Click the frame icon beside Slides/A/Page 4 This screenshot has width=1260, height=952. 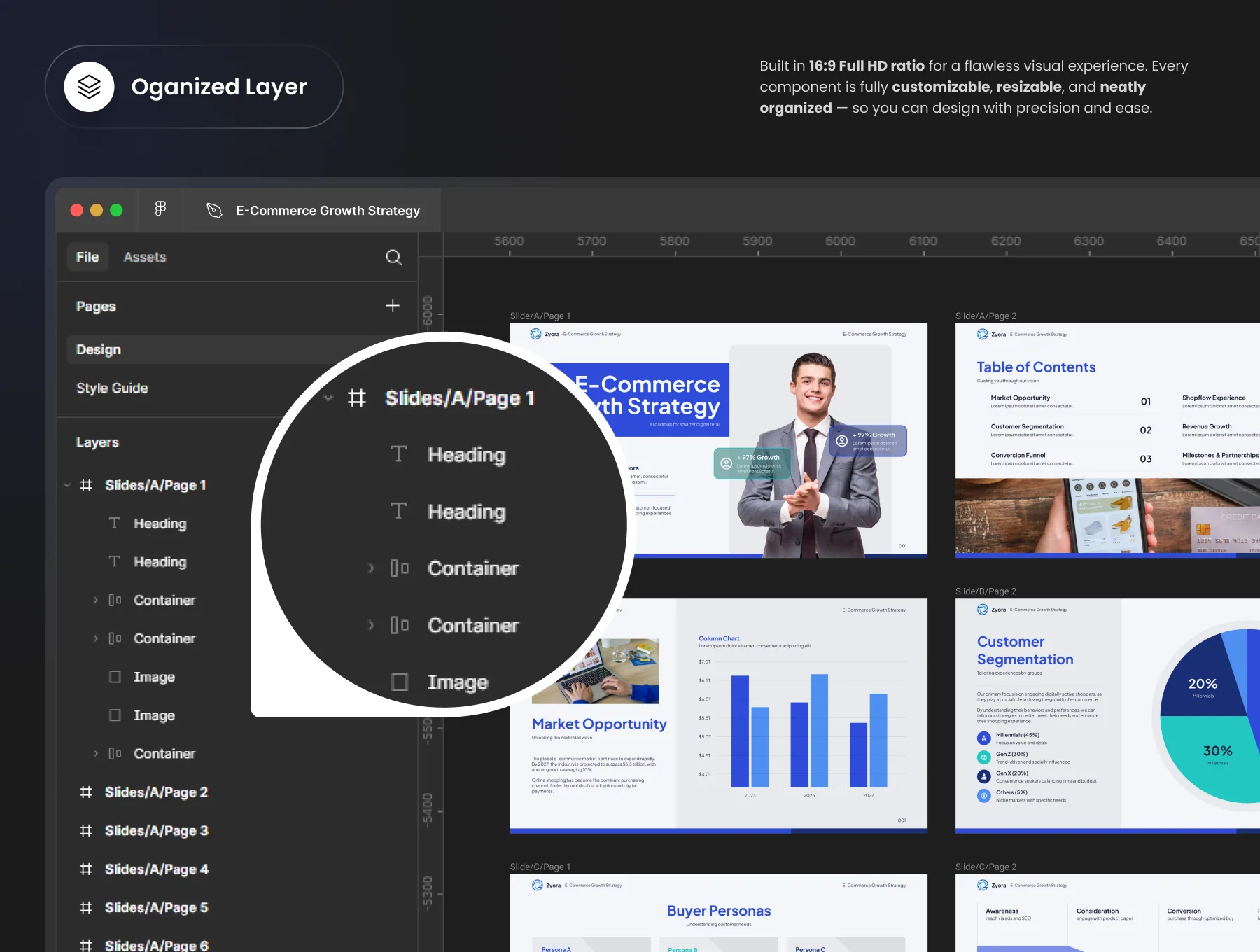(86, 869)
